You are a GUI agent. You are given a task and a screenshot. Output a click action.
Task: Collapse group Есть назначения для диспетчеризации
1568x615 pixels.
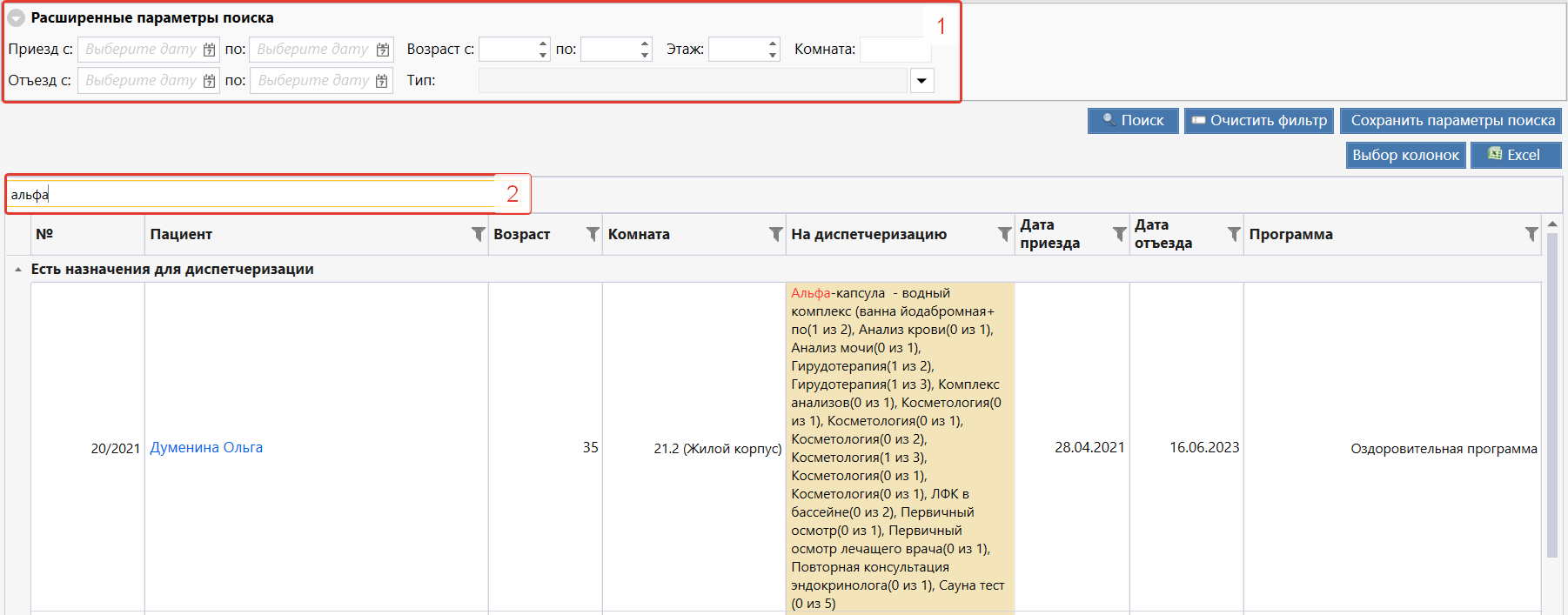click(18, 270)
